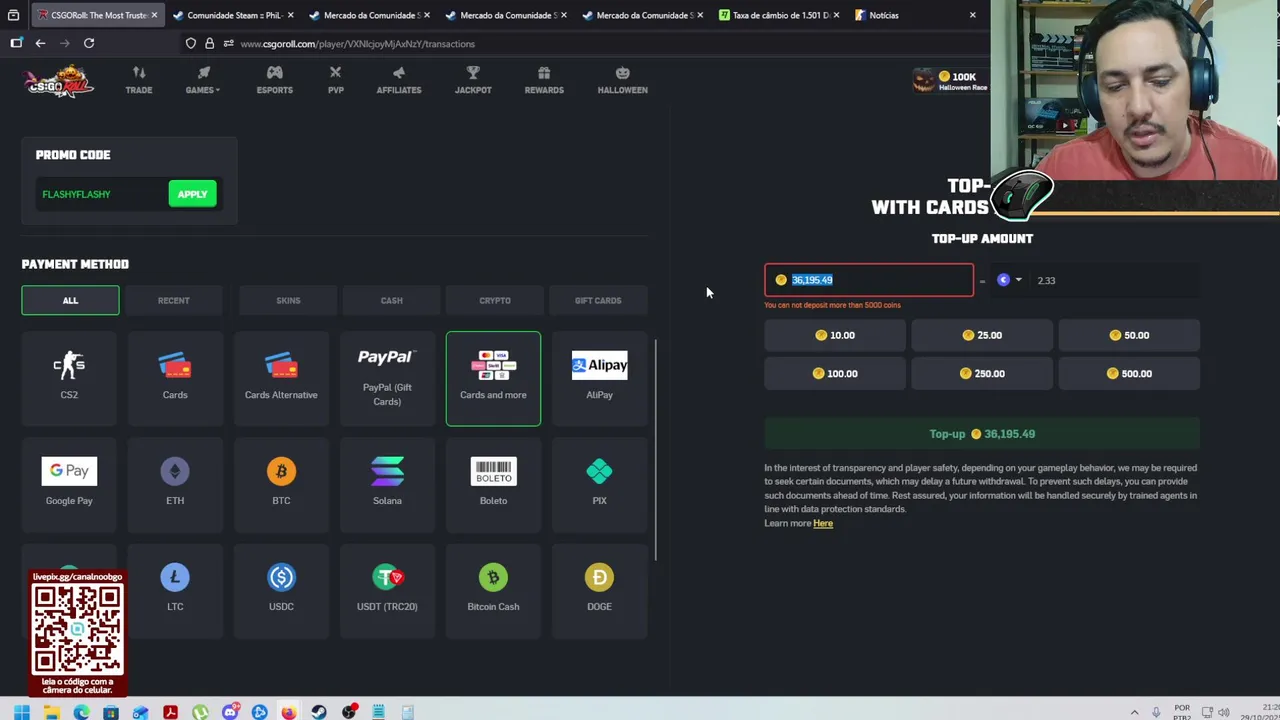Screen dimensions: 1280x720
Task: Select Cards and more payment method
Action: (x=493, y=378)
